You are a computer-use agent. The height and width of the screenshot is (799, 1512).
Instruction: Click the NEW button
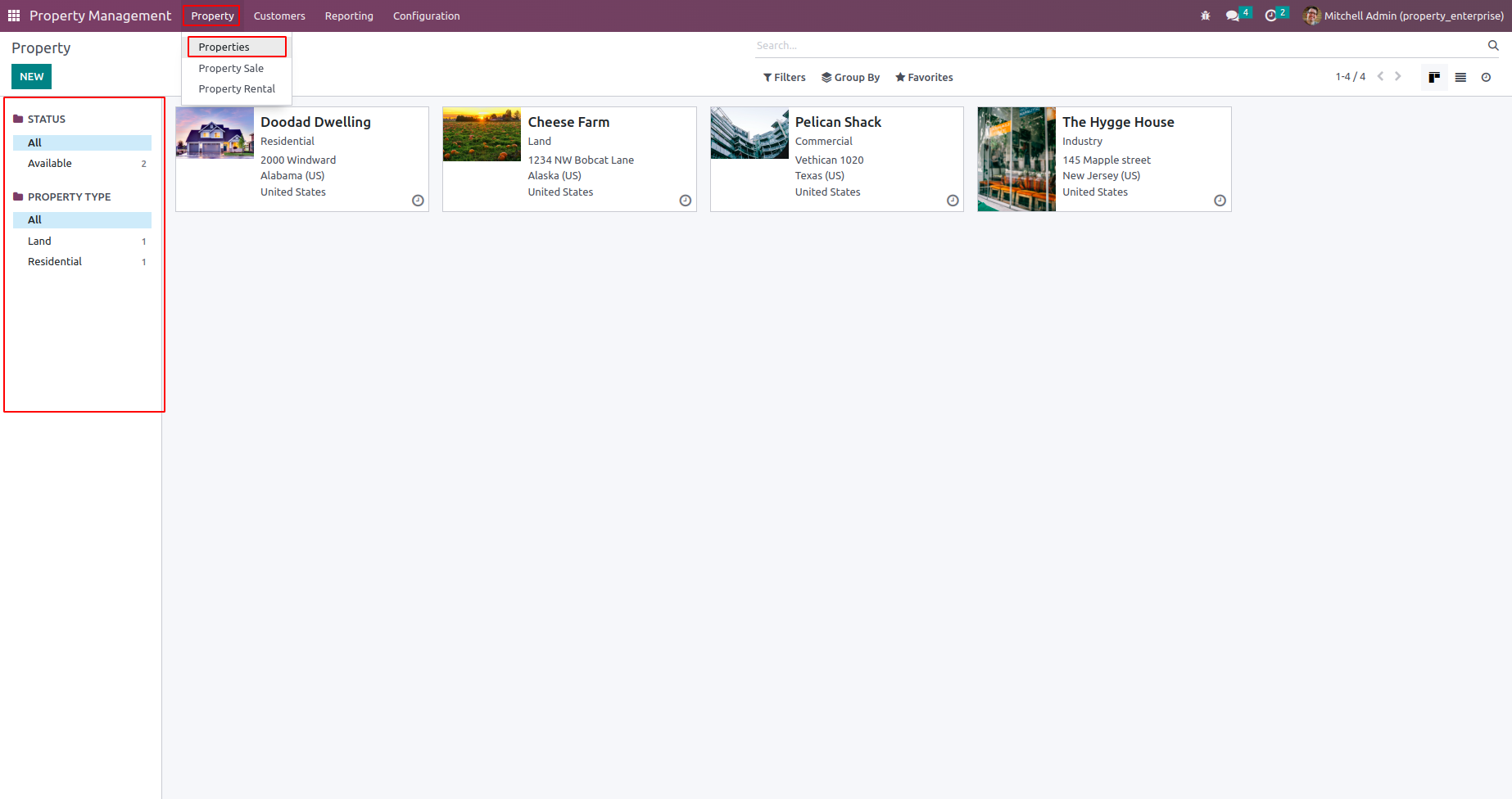(32, 76)
